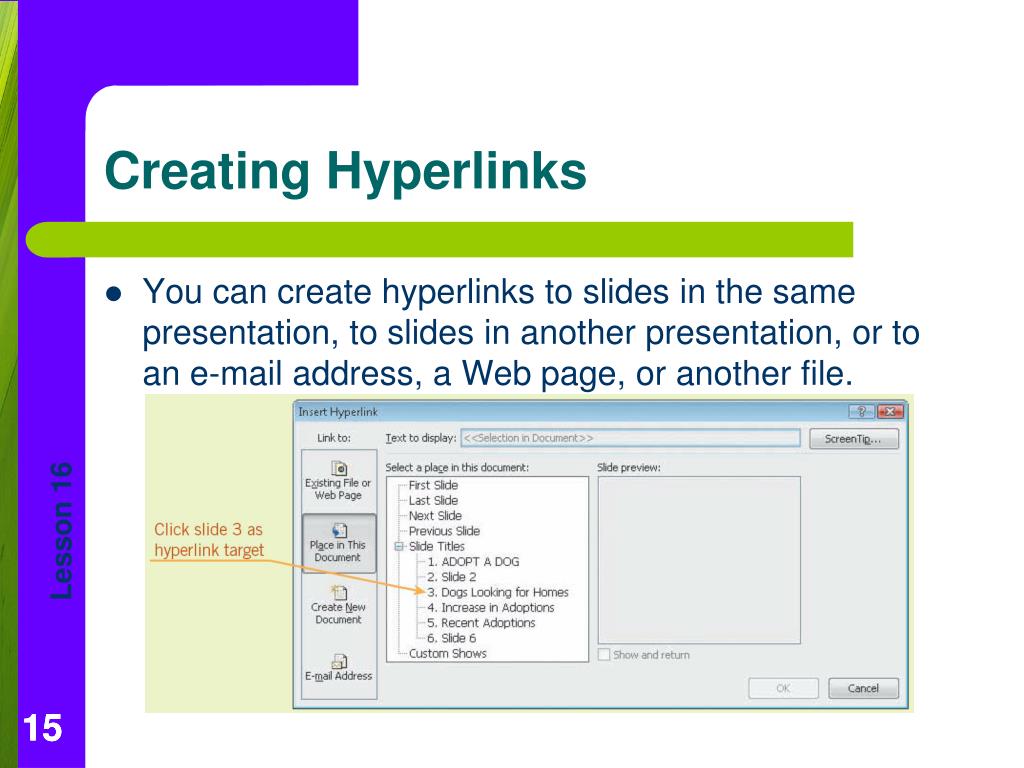Choose E-mail Address link type
Viewport: 1024px width, 768px height.
pyautogui.click(x=338, y=668)
